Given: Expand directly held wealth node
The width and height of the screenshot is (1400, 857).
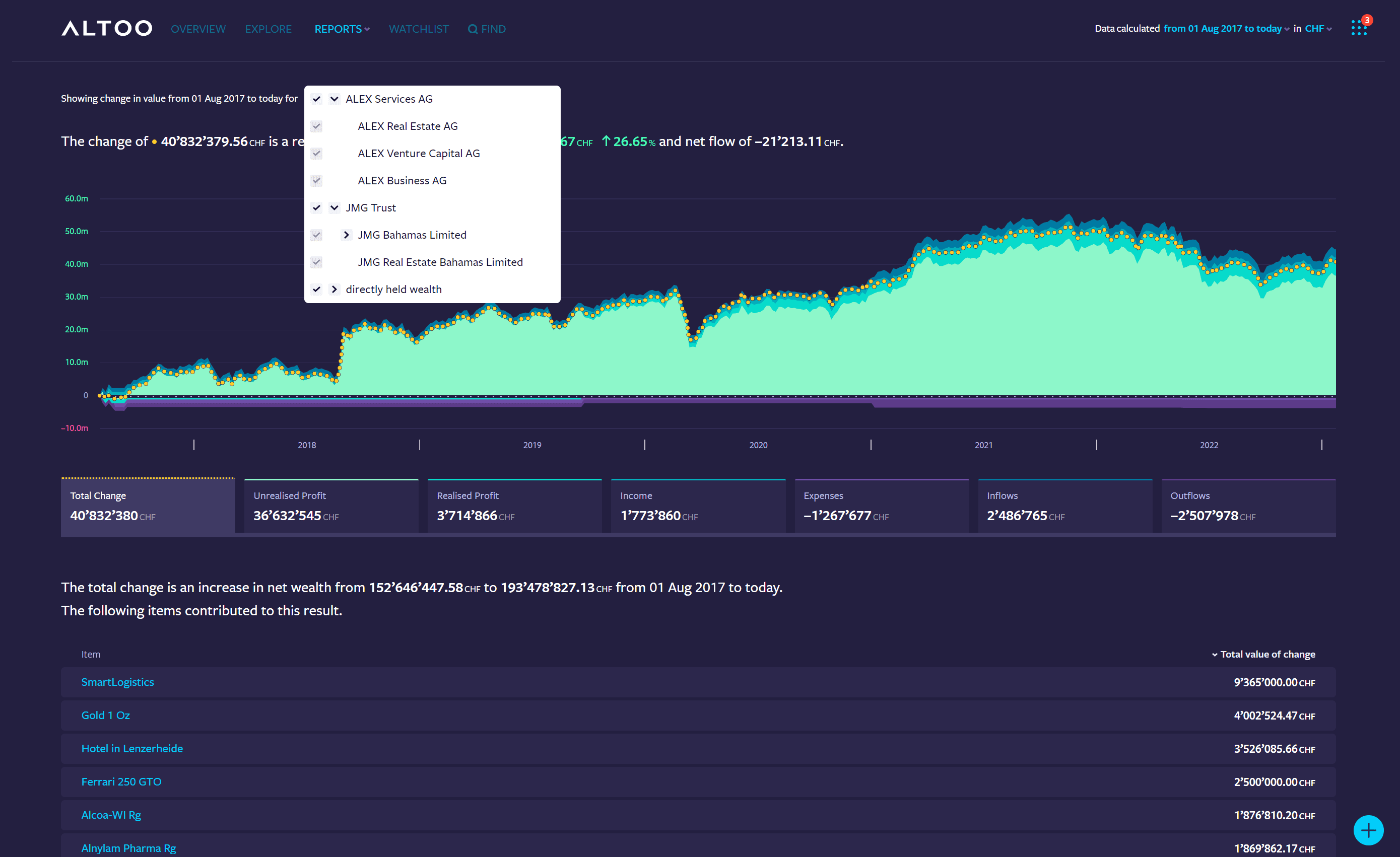Looking at the screenshot, I should (335, 289).
